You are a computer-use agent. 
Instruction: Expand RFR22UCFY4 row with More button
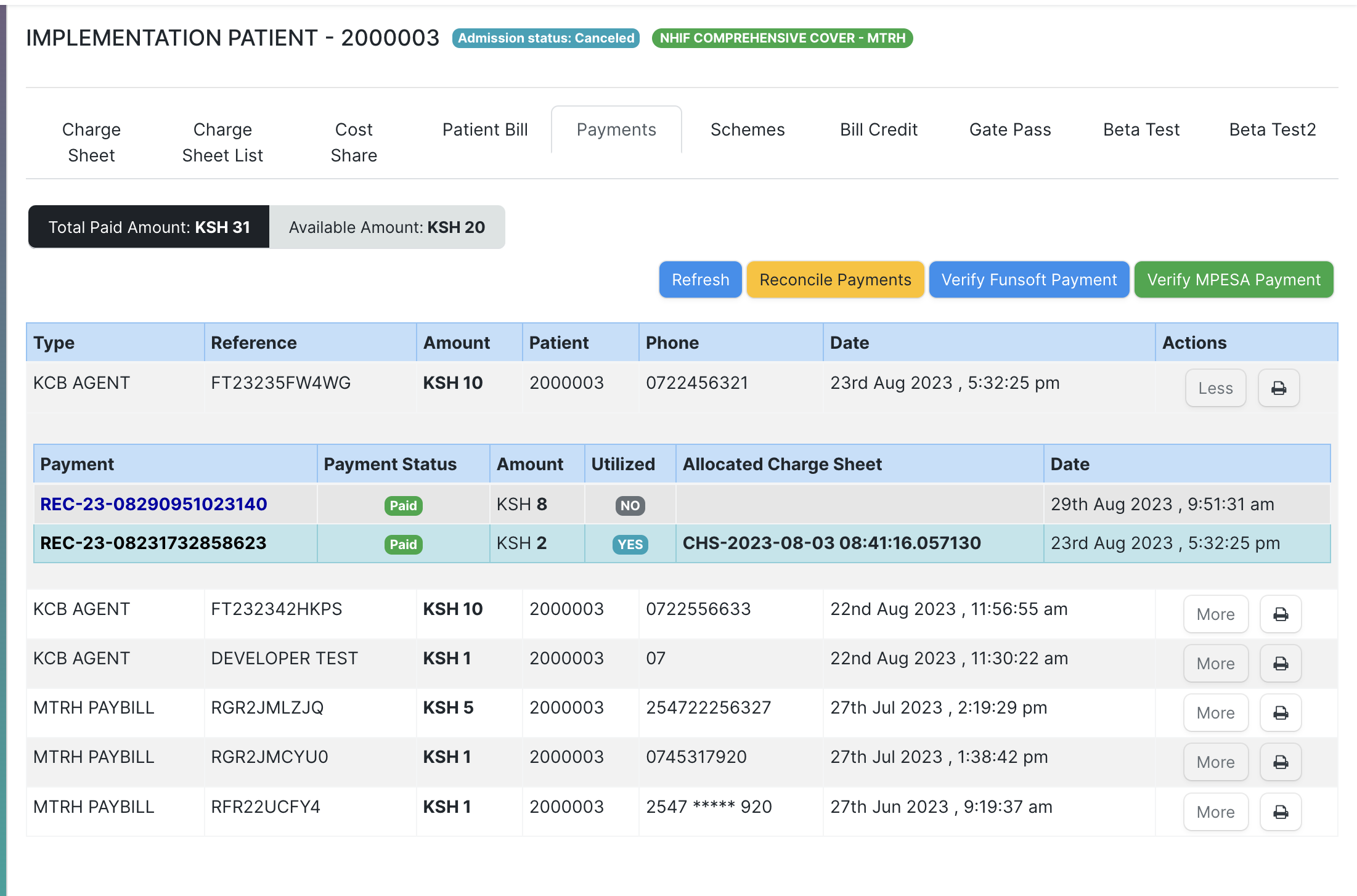(x=1216, y=812)
